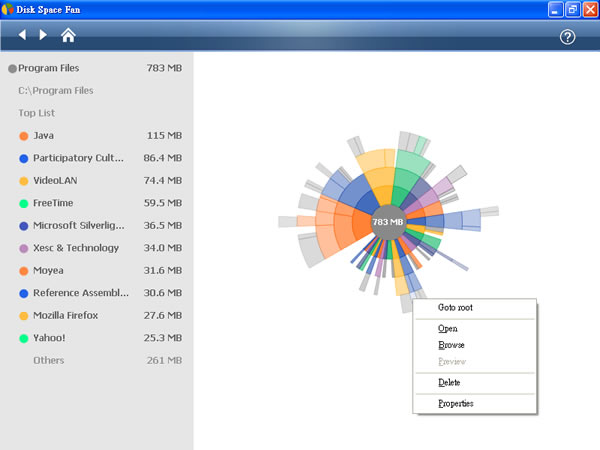The width and height of the screenshot is (600, 450).
Task: Select Xesc & Technology list entry
Action: point(76,248)
